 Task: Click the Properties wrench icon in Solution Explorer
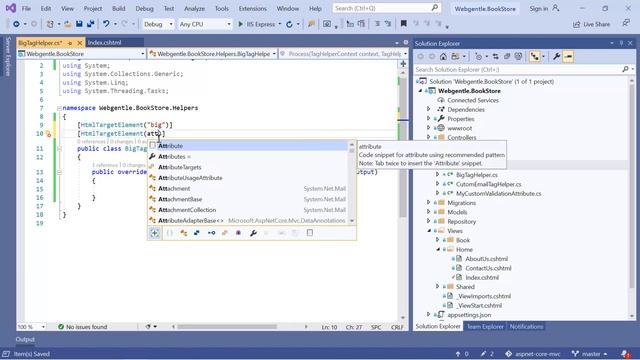tap(556, 56)
